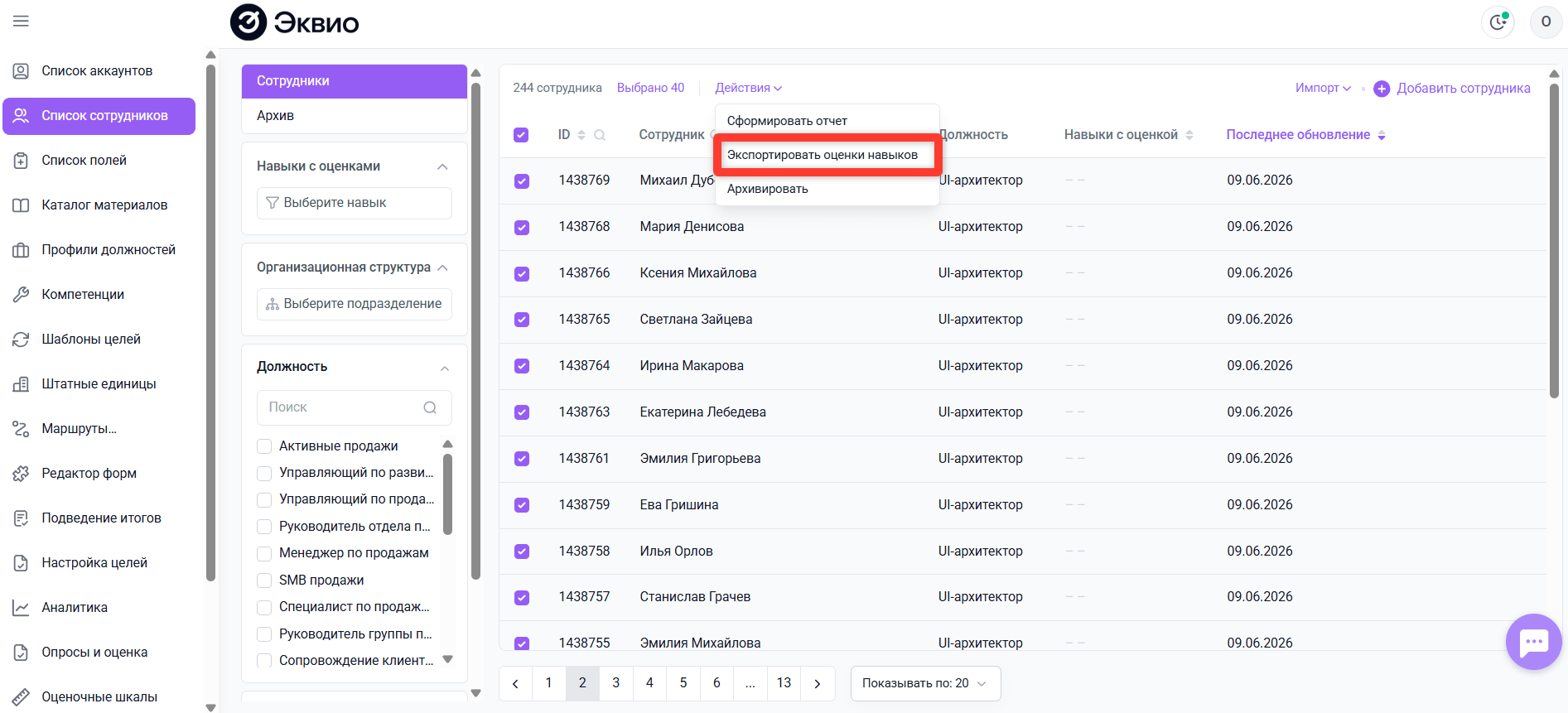Click the search magnifier in Должность filter
Screen dimensions: 1568x713
[430, 407]
